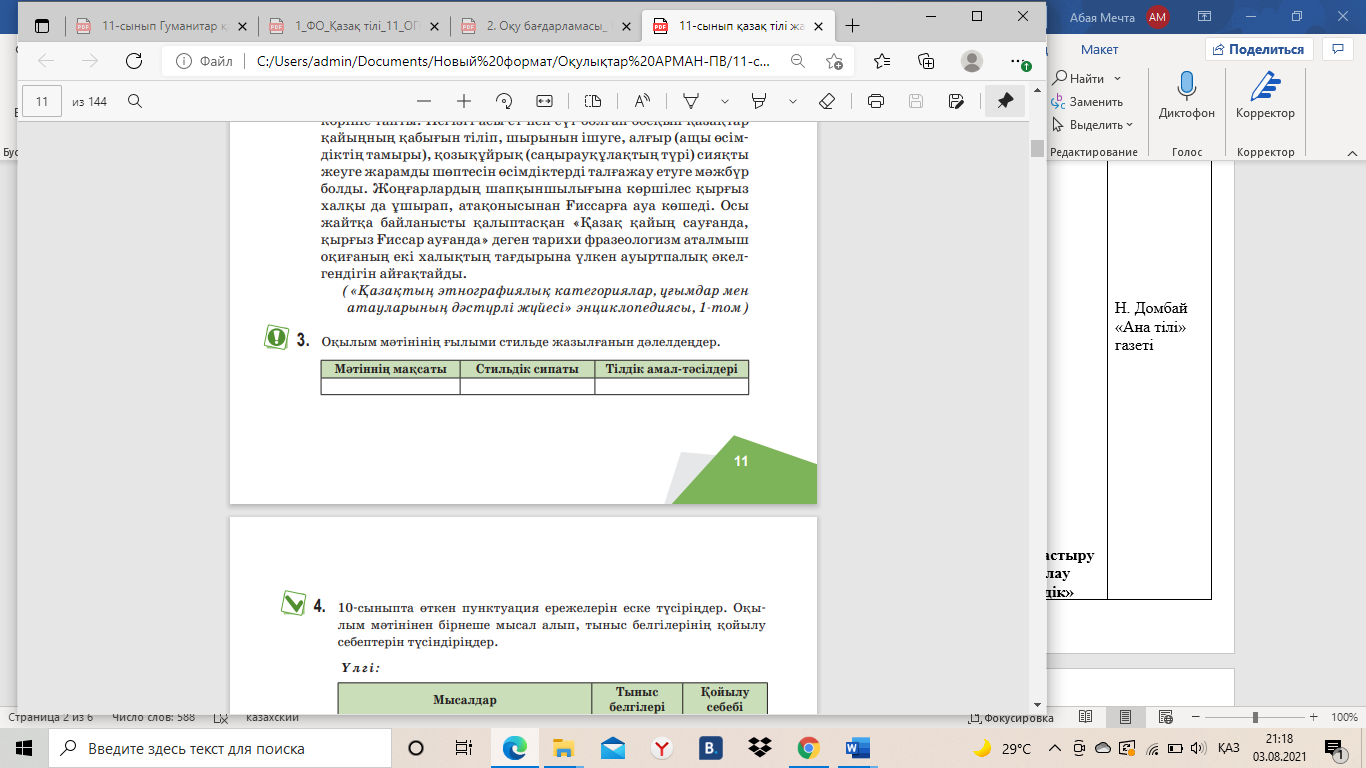Switch Word to Read Mode view

pyautogui.click(x=1085, y=717)
